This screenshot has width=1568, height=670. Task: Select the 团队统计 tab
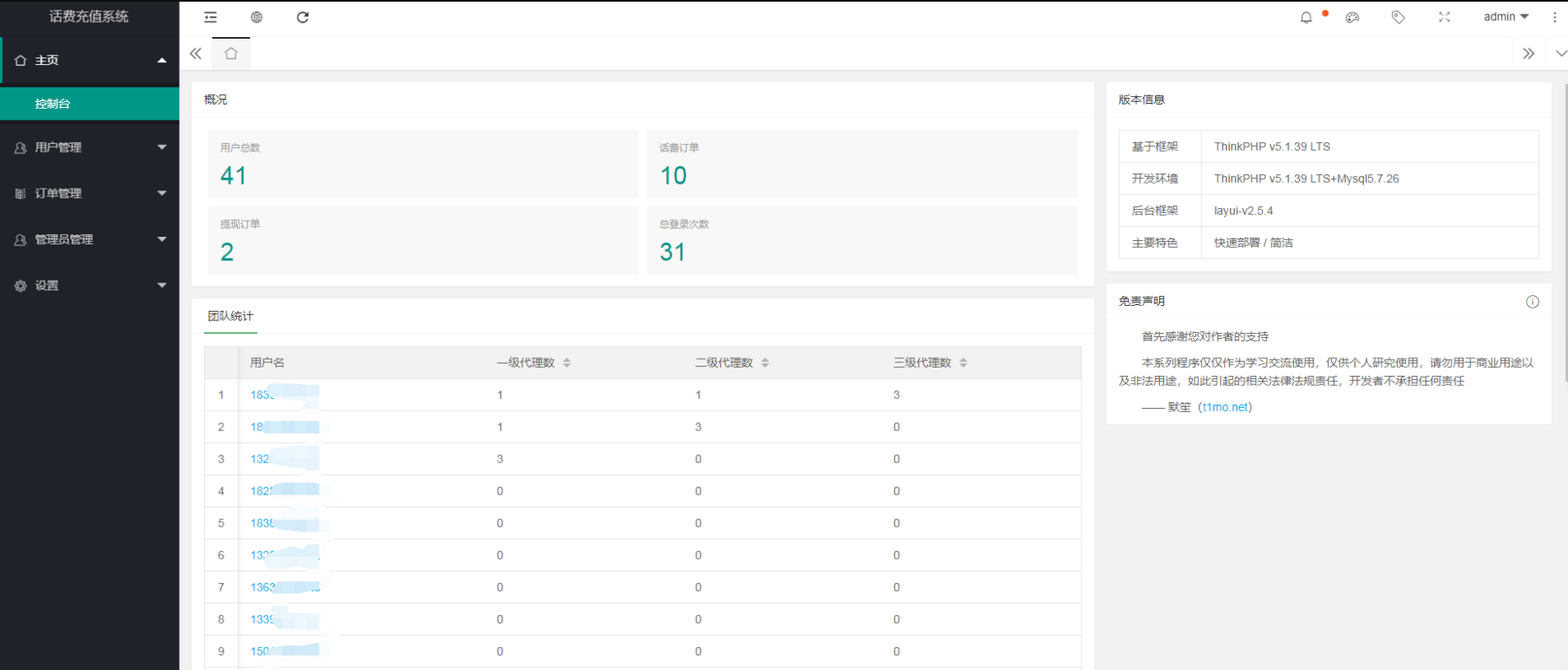230,316
